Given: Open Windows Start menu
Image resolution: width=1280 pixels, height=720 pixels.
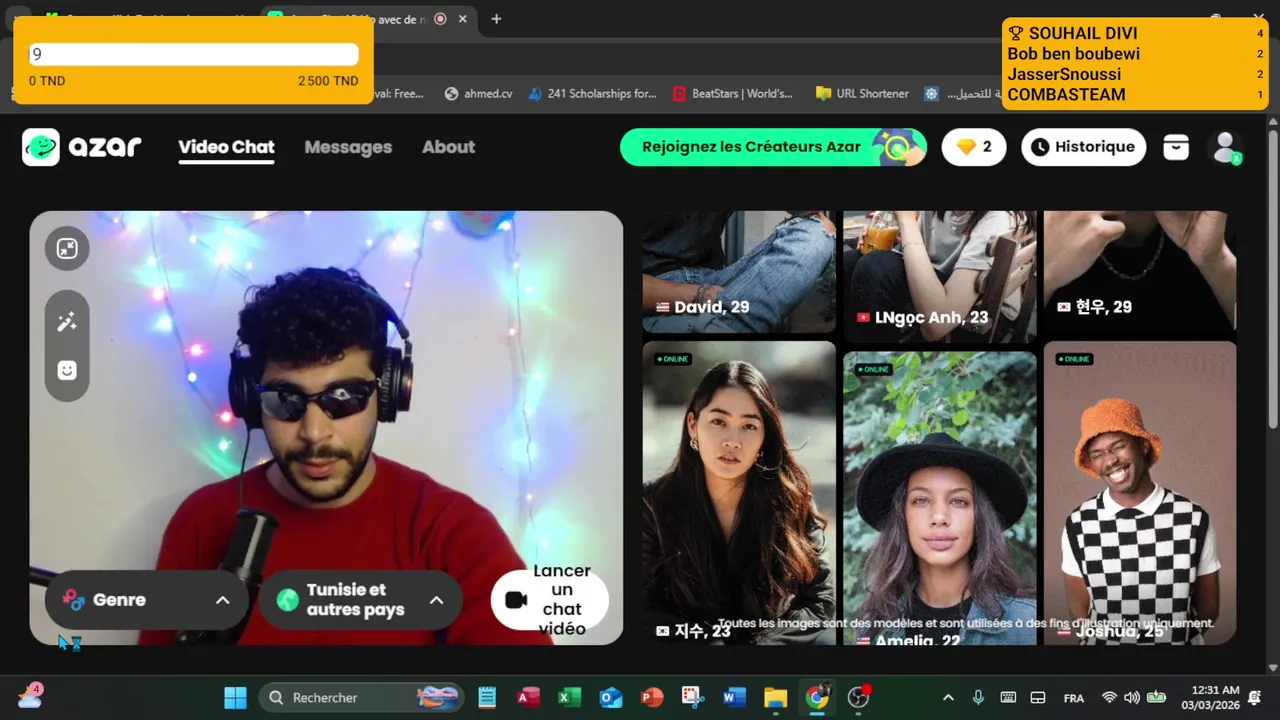Looking at the screenshot, I should [235, 697].
